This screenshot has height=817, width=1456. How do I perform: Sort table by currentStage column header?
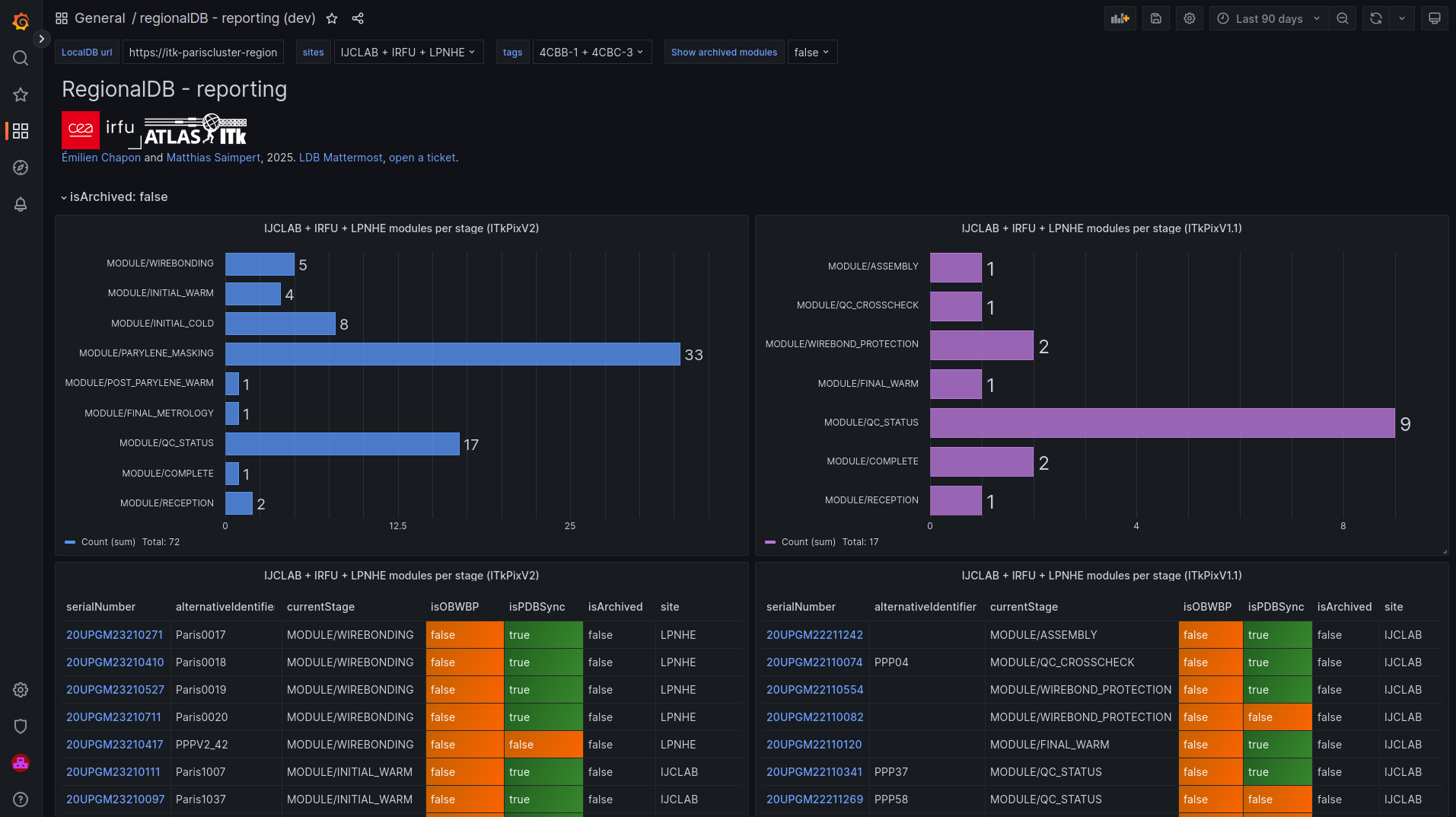coord(320,607)
